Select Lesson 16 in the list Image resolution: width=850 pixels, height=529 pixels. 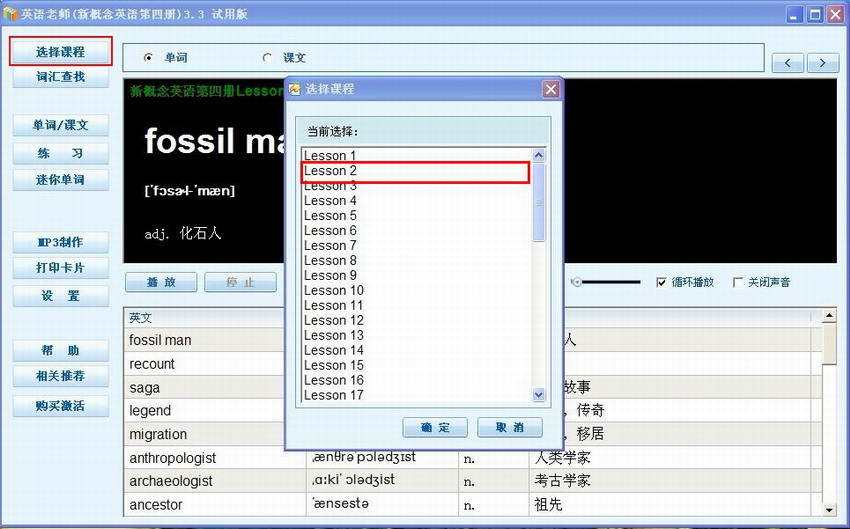(x=416, y=380)
